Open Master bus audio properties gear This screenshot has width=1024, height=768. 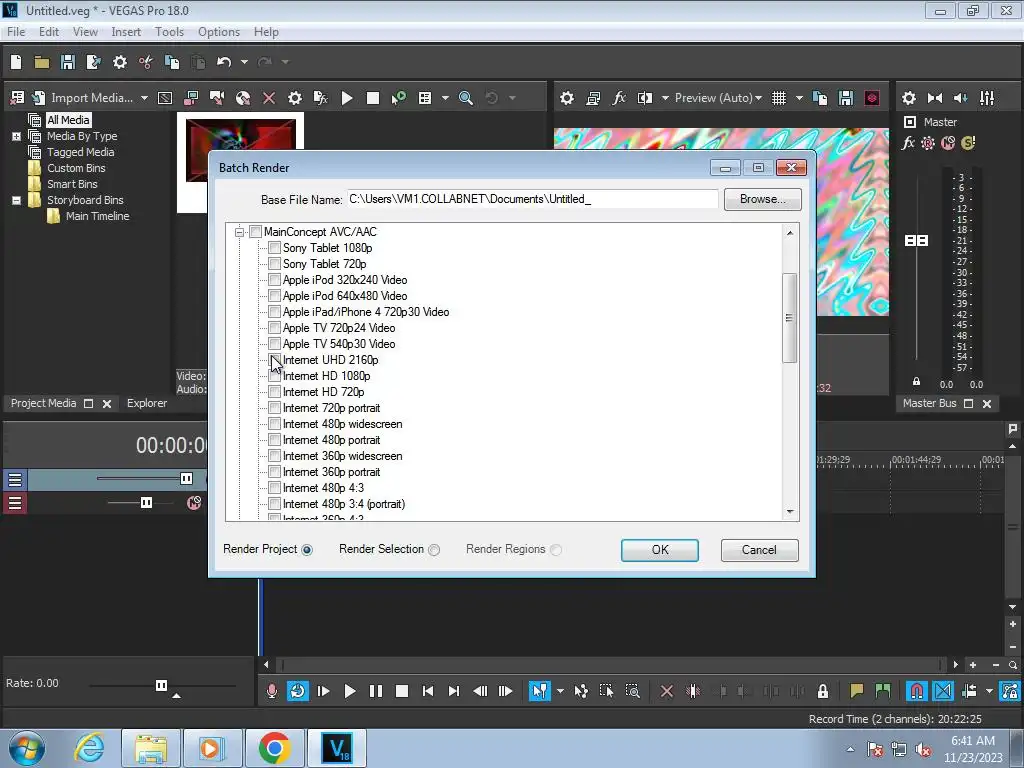click(x=908, y=98)
